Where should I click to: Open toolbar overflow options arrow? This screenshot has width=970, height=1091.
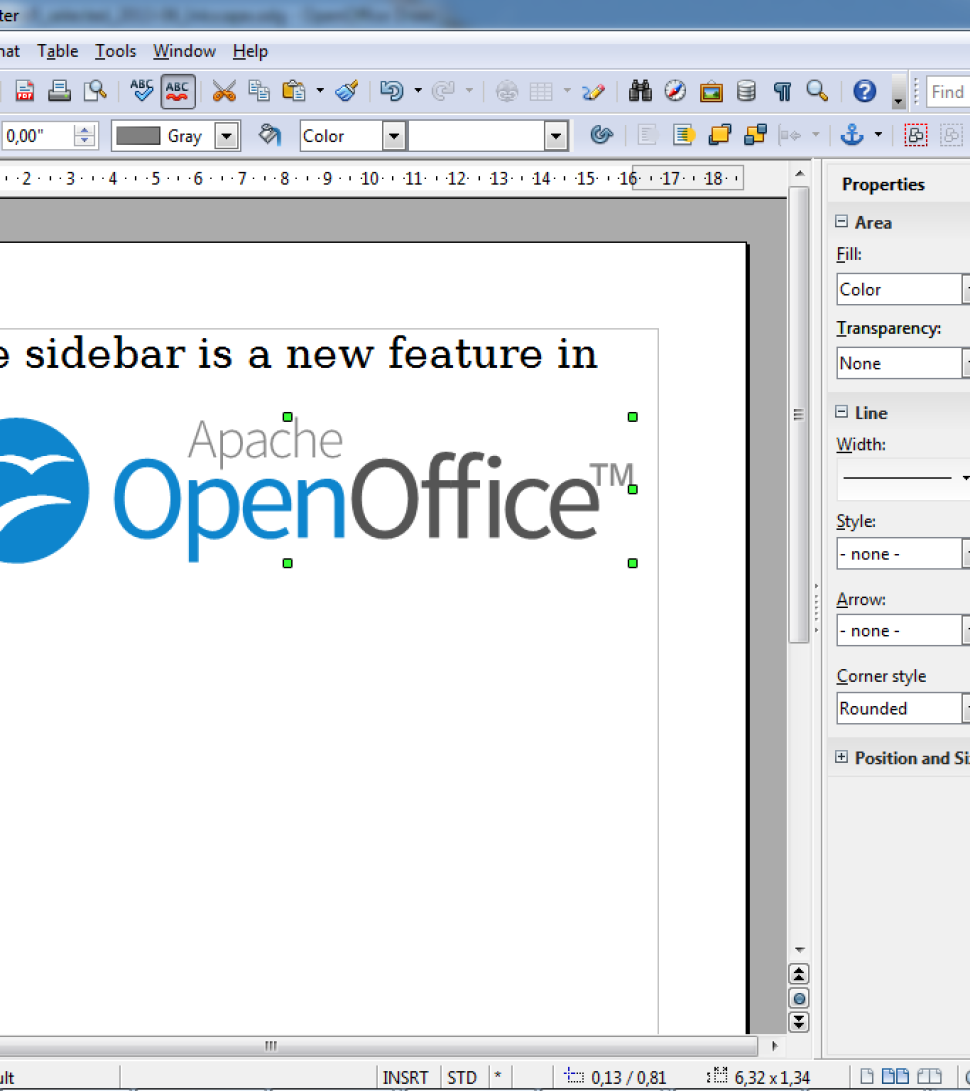tap(898, 92)
